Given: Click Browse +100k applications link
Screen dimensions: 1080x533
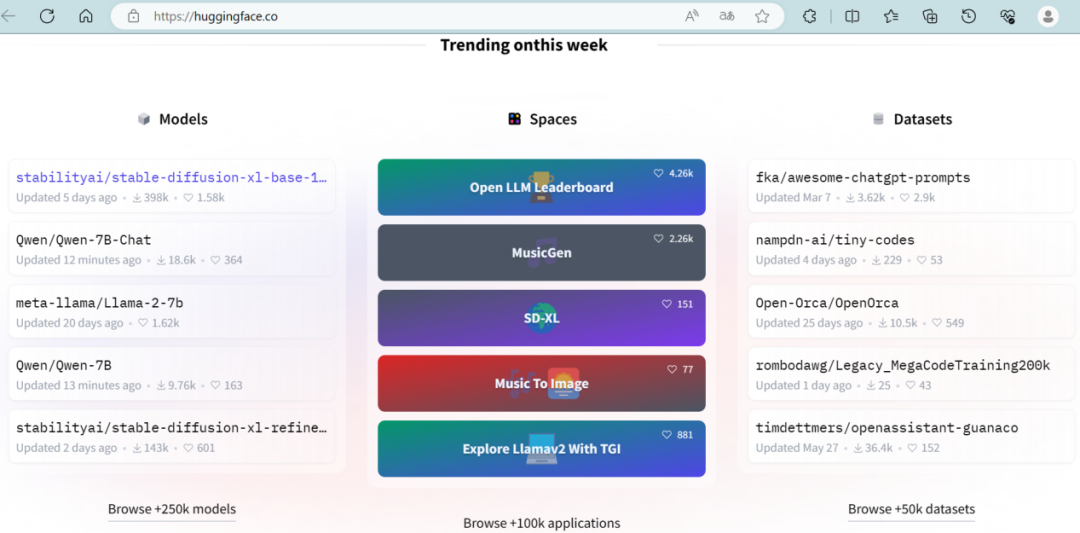Looking at the screenshot, I should [541, 523].
